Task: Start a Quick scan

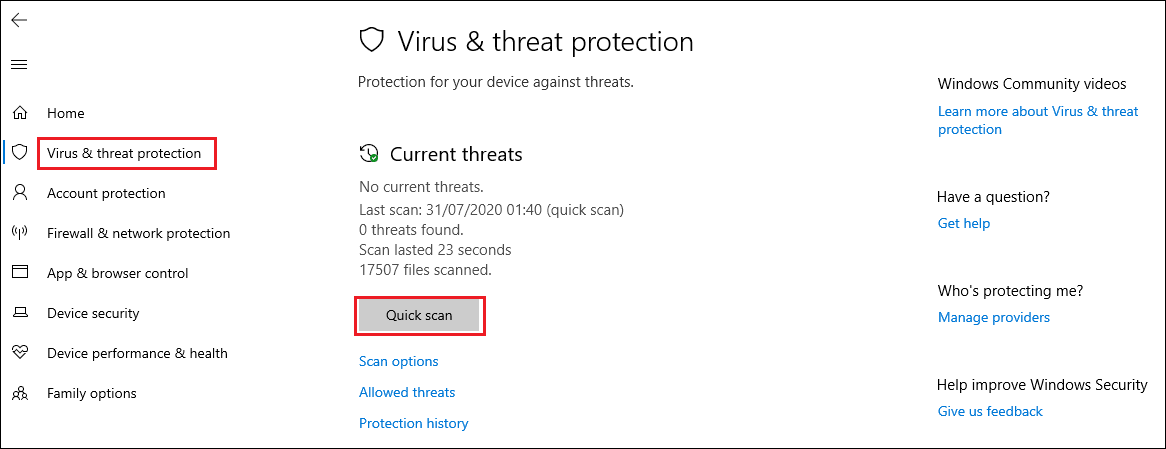Action: [420, 315]
